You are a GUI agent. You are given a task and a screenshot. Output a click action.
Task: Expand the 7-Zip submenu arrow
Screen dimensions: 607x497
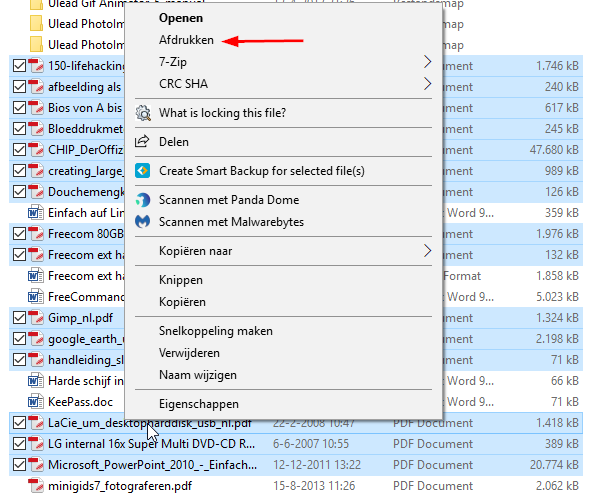pyautogui.click(x=427, y=62)
